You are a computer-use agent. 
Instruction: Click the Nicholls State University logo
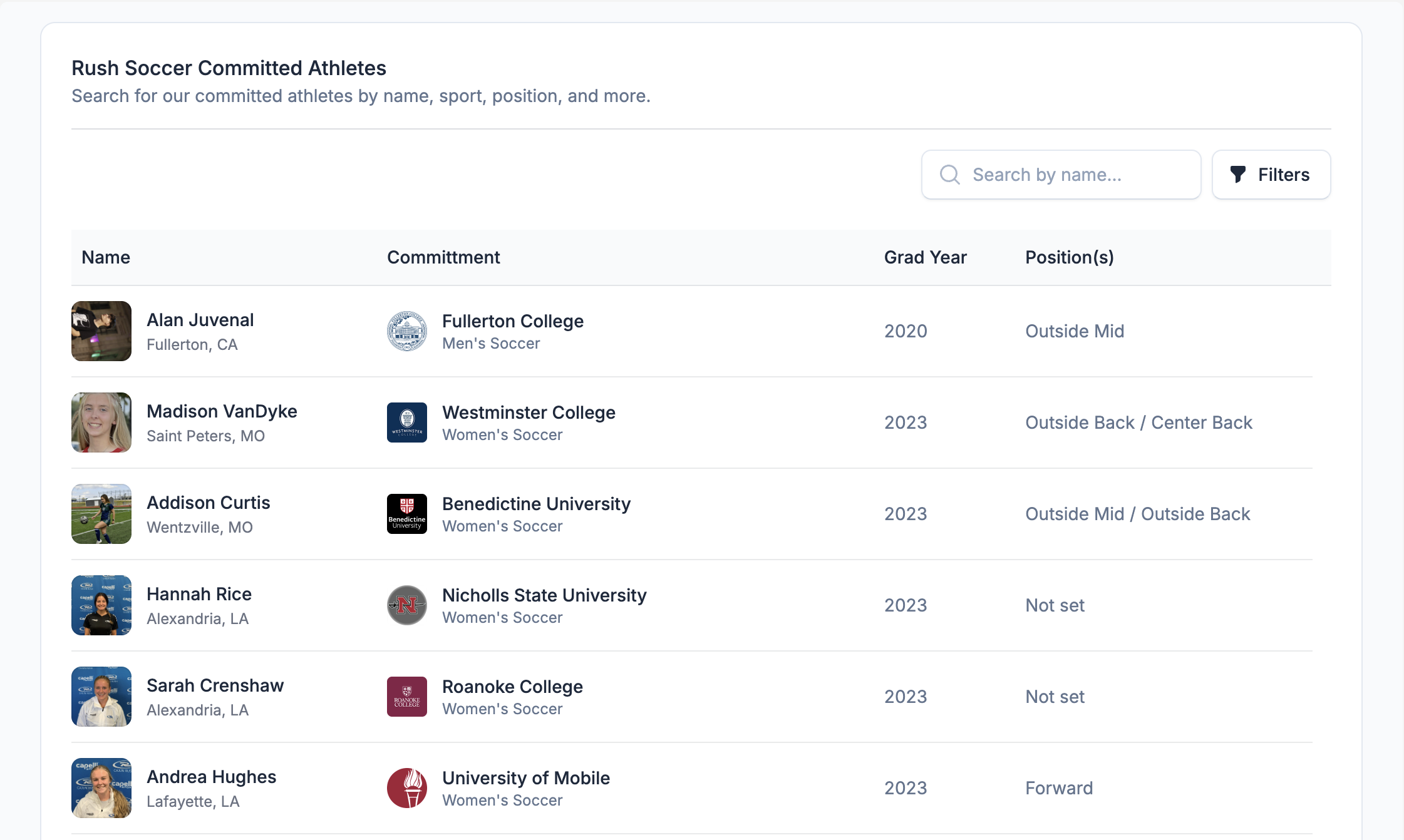point(406,605)
